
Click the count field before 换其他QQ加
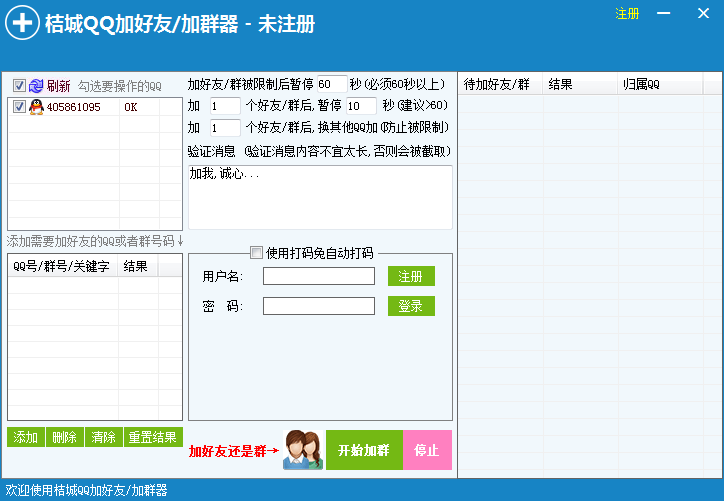coord(225,128)
